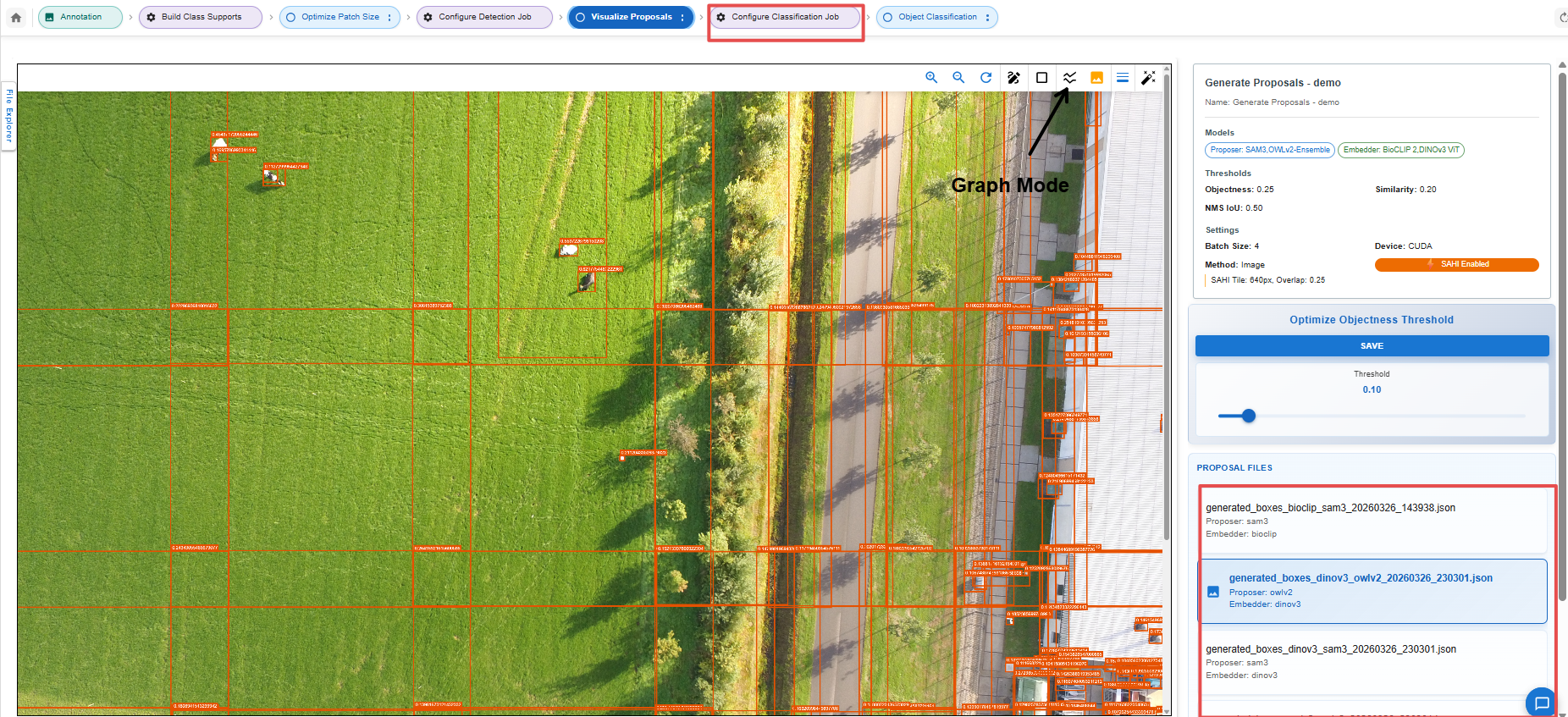Click the image canvas vertical scrollbar
This screenshot has height=717, width=1568.
point(1167,306)
